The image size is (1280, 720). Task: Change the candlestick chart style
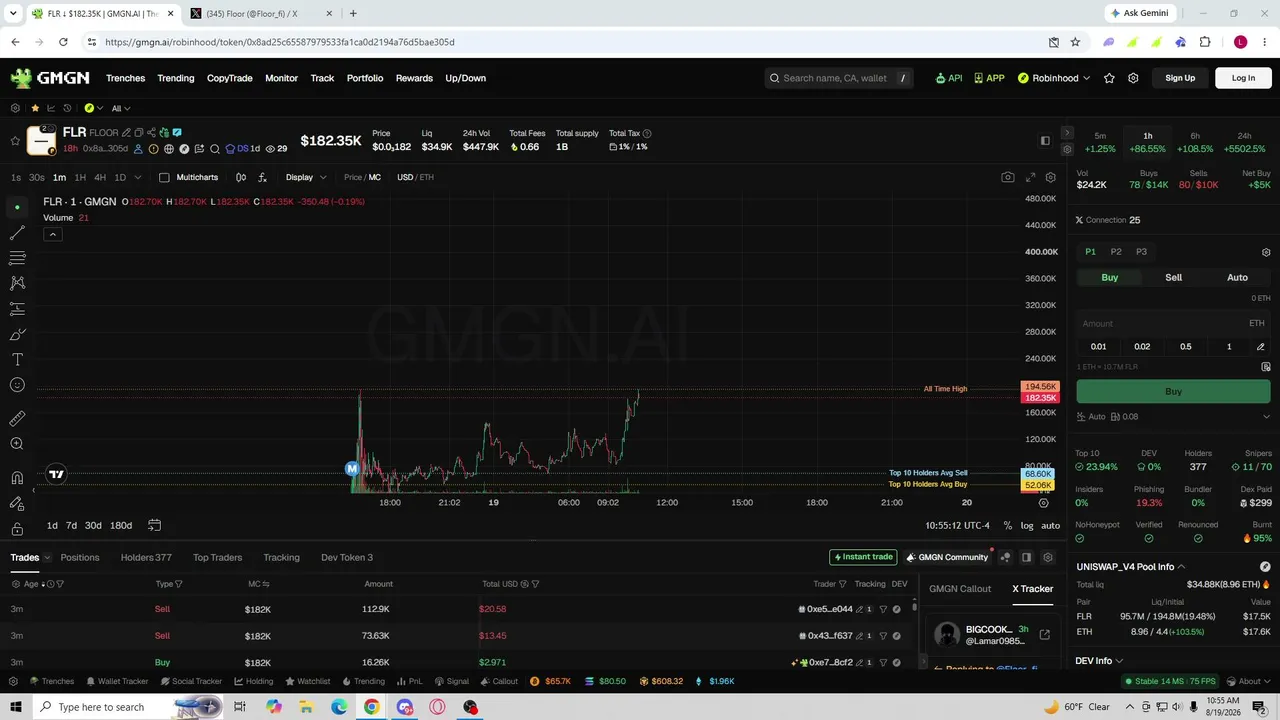coord(241,177)
